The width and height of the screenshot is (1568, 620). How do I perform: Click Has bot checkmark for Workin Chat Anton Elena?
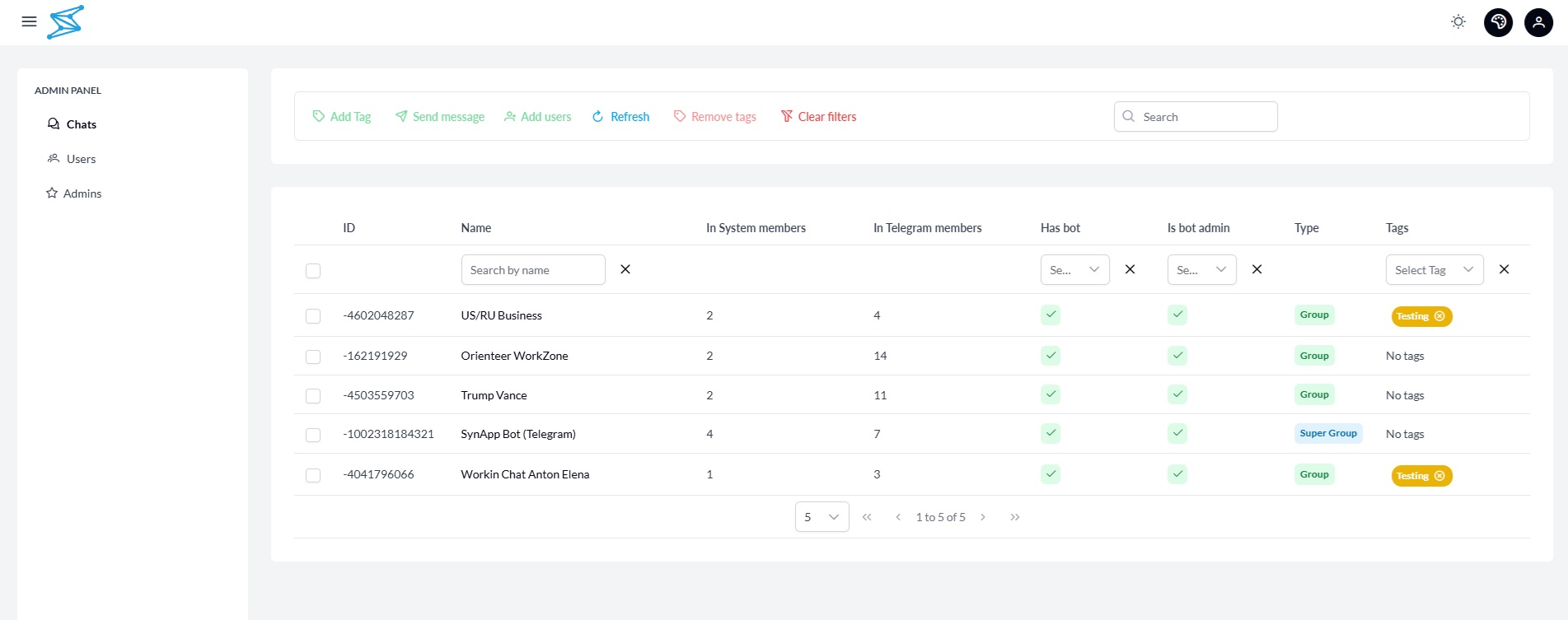(1051, 474)
